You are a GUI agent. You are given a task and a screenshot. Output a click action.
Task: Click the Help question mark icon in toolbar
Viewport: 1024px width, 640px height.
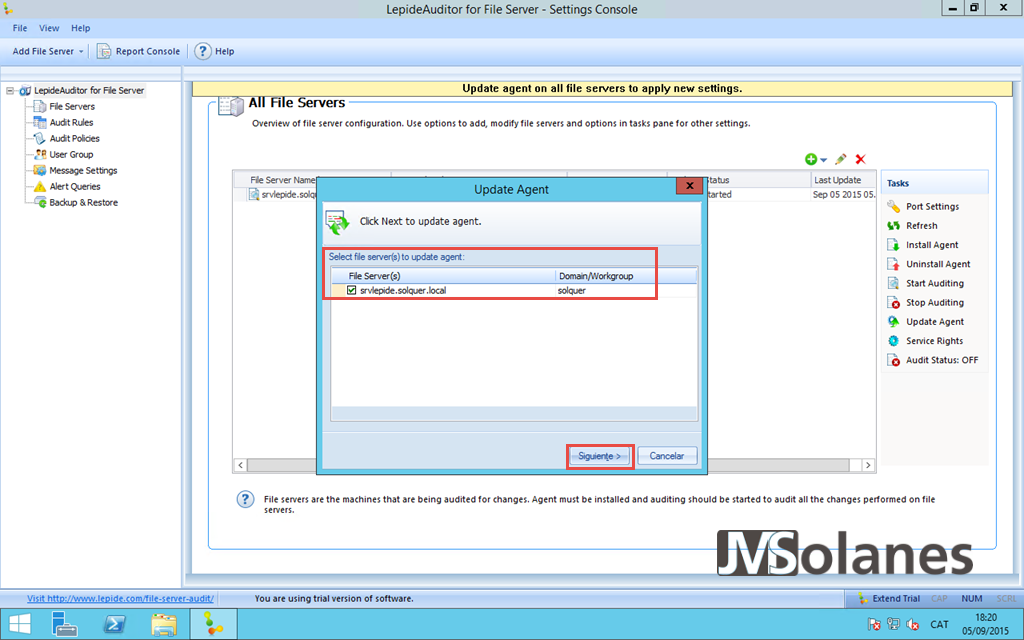203,51
